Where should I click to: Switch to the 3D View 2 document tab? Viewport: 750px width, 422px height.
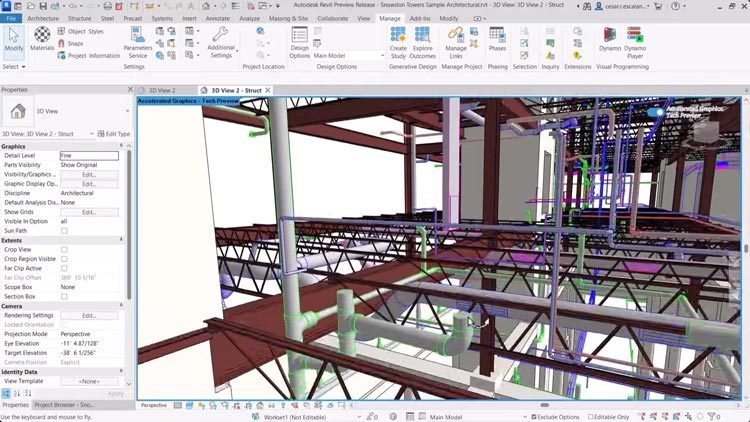click(x=162, y=90)
